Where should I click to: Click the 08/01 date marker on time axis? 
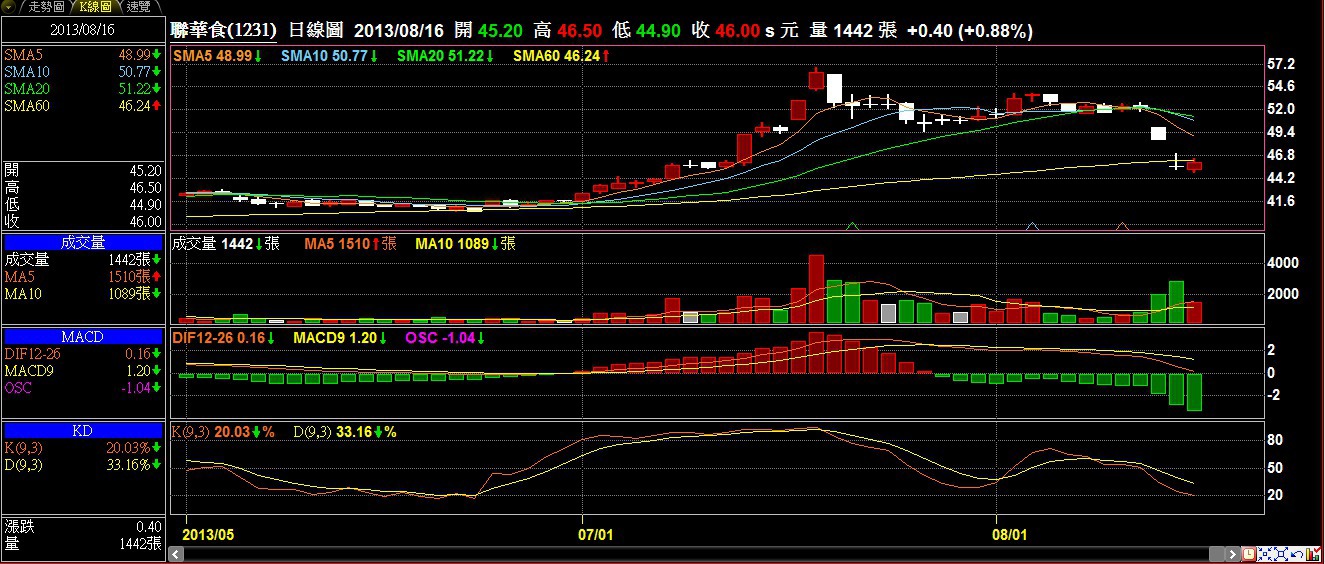click(1010, 535)
